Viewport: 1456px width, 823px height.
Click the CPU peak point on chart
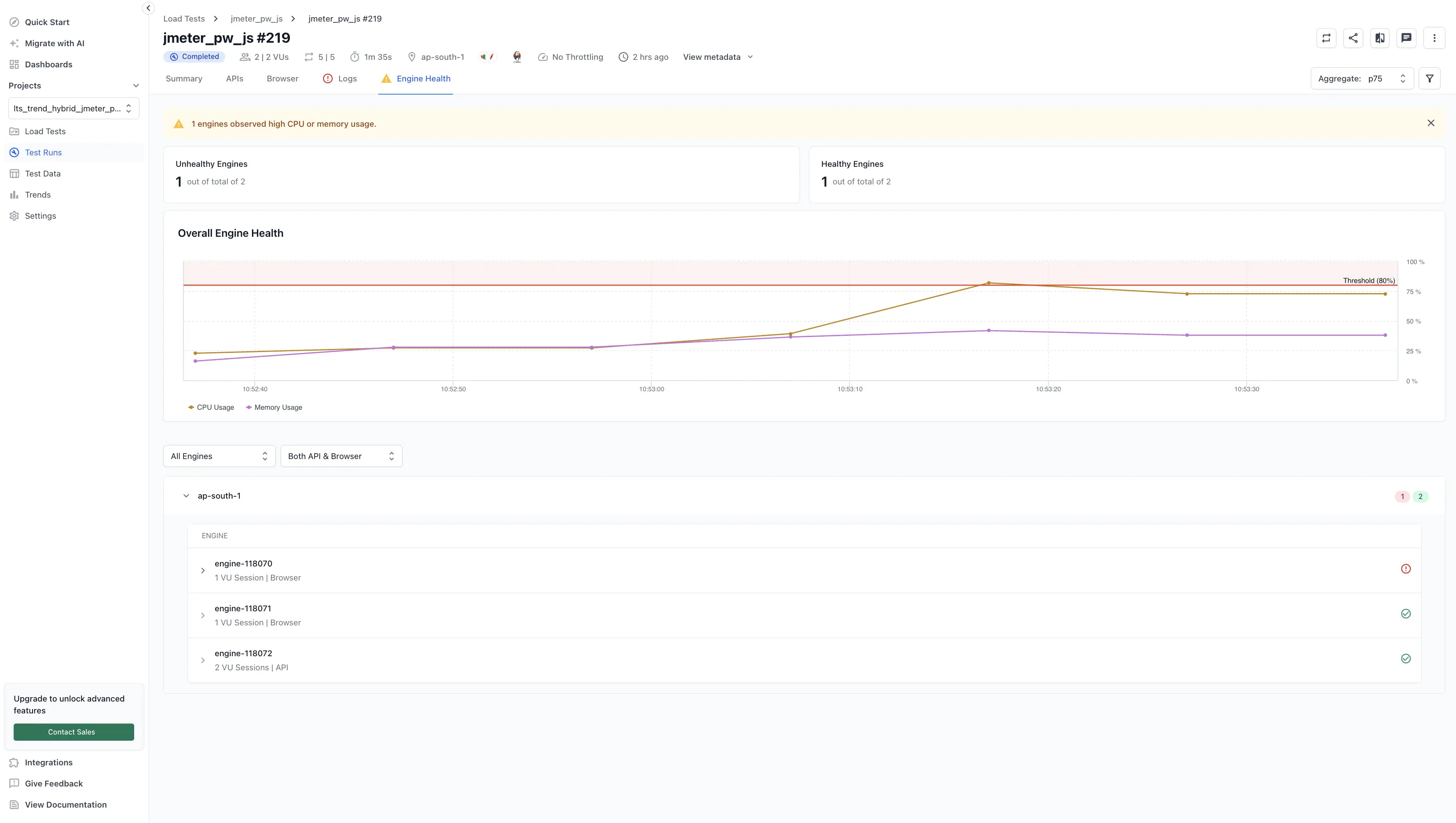point(988,283)
